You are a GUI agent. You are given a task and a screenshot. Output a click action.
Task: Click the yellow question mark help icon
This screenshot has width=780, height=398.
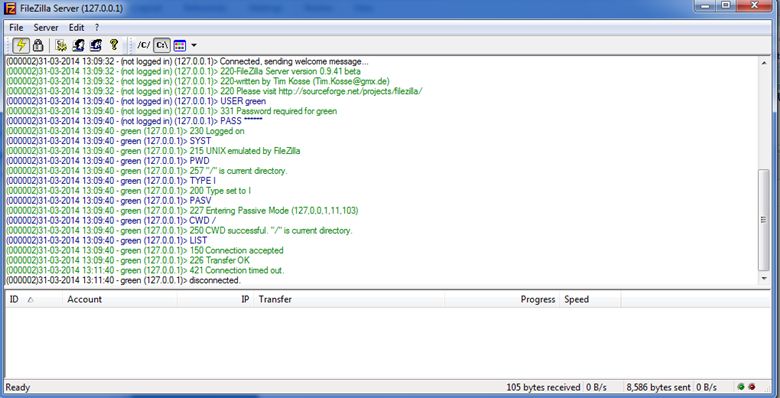pos(114,45)
